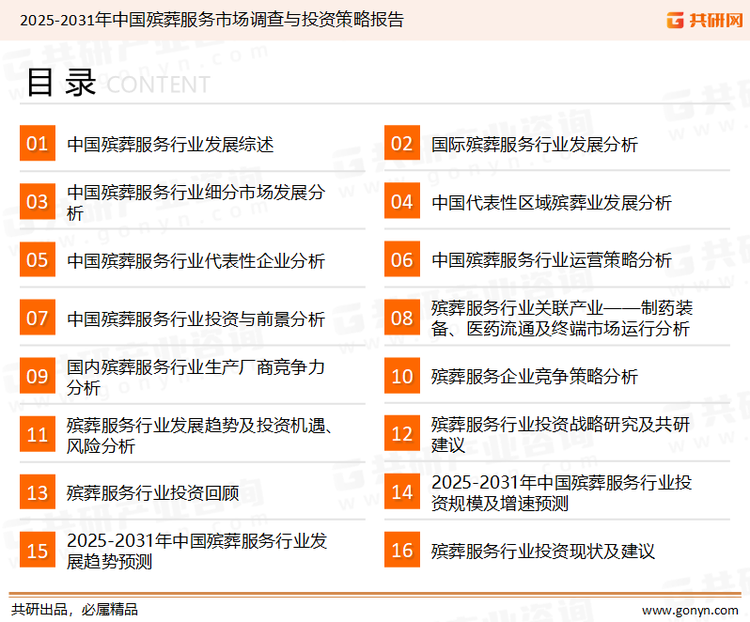This screenshot has width=750, height=622.
Task: Open chapter 国际殡葬服务行业发展分析
Action: point(534,144)
